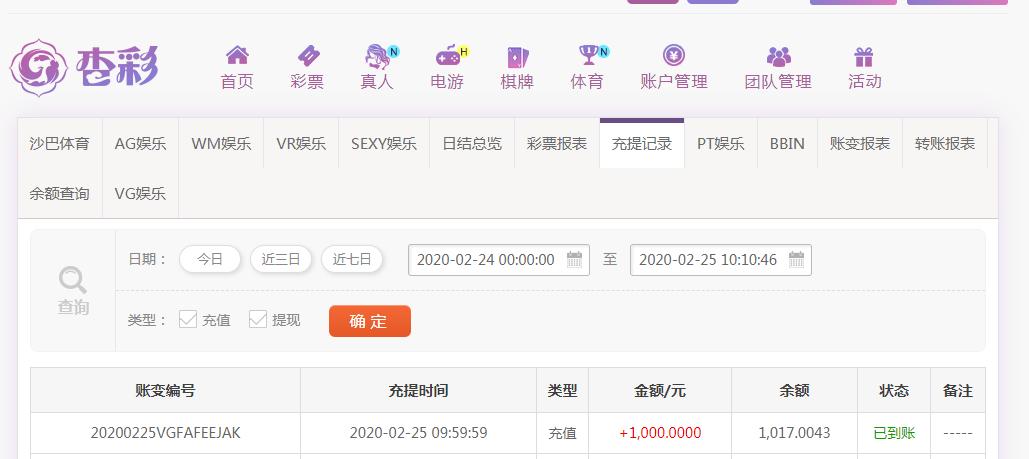Image resolution: width=1029 pixels, height=459 pixels.
Task: Click the 类型 column header
Action: point(562,391)
